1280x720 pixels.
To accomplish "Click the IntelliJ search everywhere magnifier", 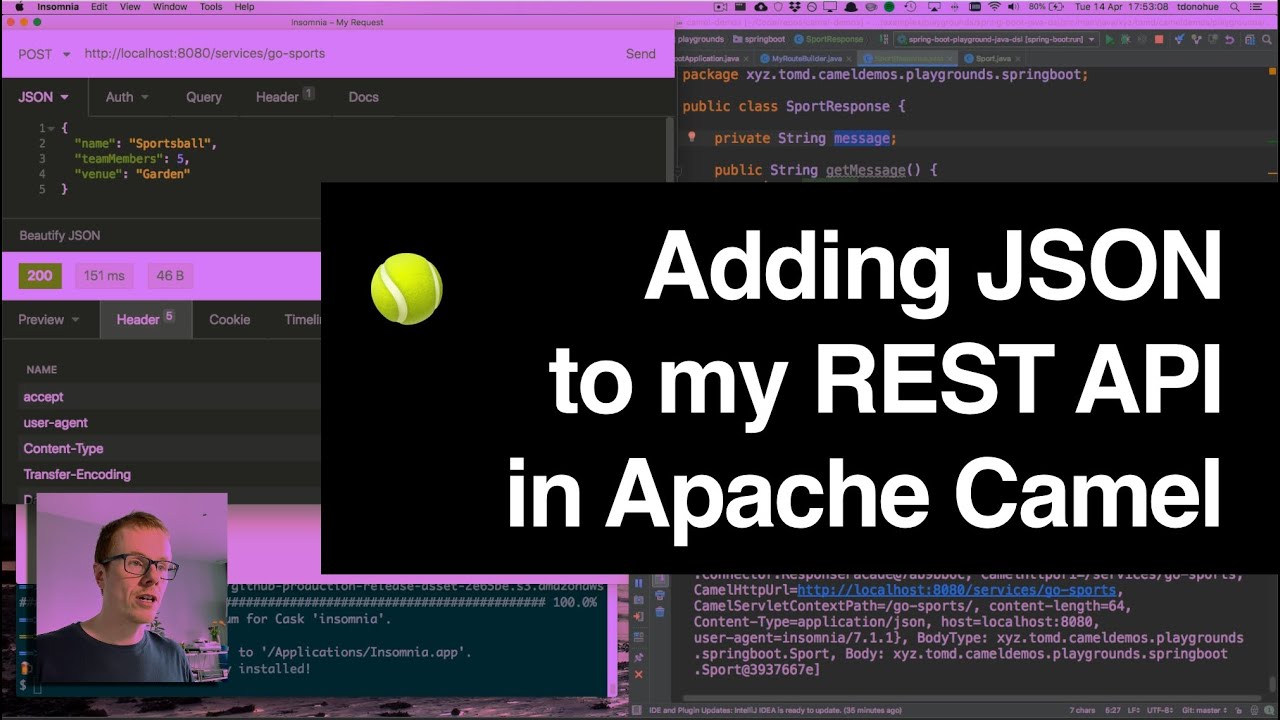I will (1267, 39).
